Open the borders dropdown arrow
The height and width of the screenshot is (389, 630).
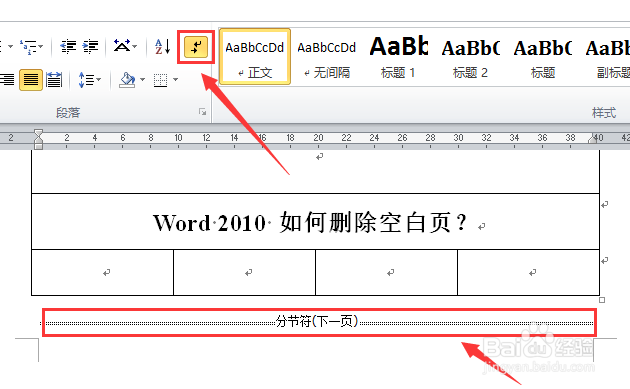click(175, 80)
